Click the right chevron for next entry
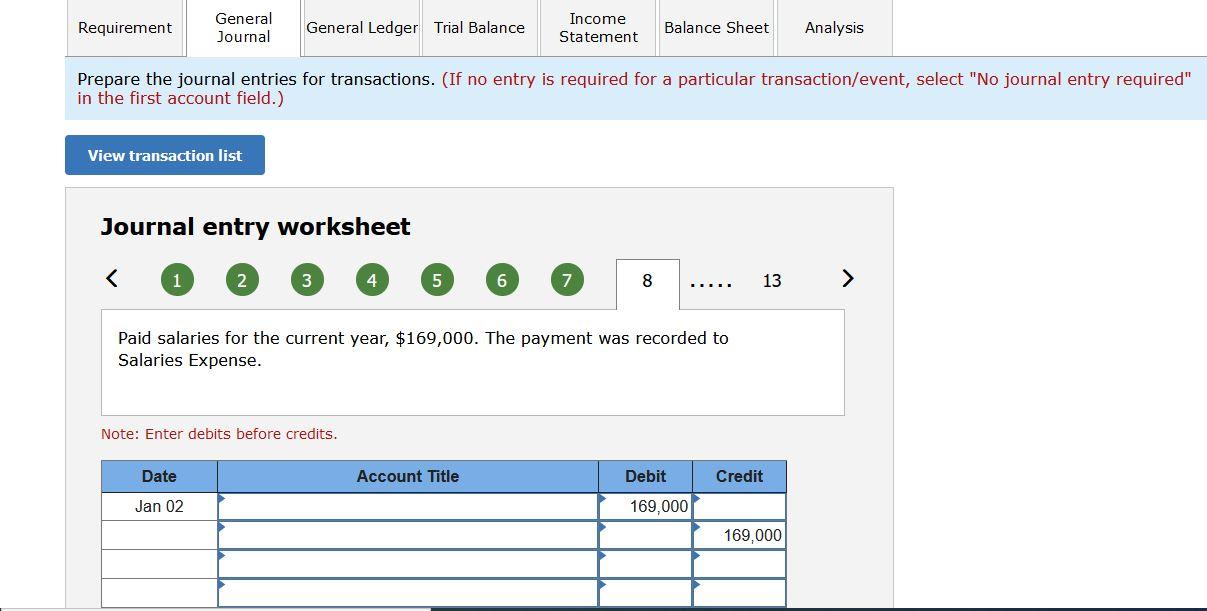Screen dimensions: 1207x611 coord(847,279)
